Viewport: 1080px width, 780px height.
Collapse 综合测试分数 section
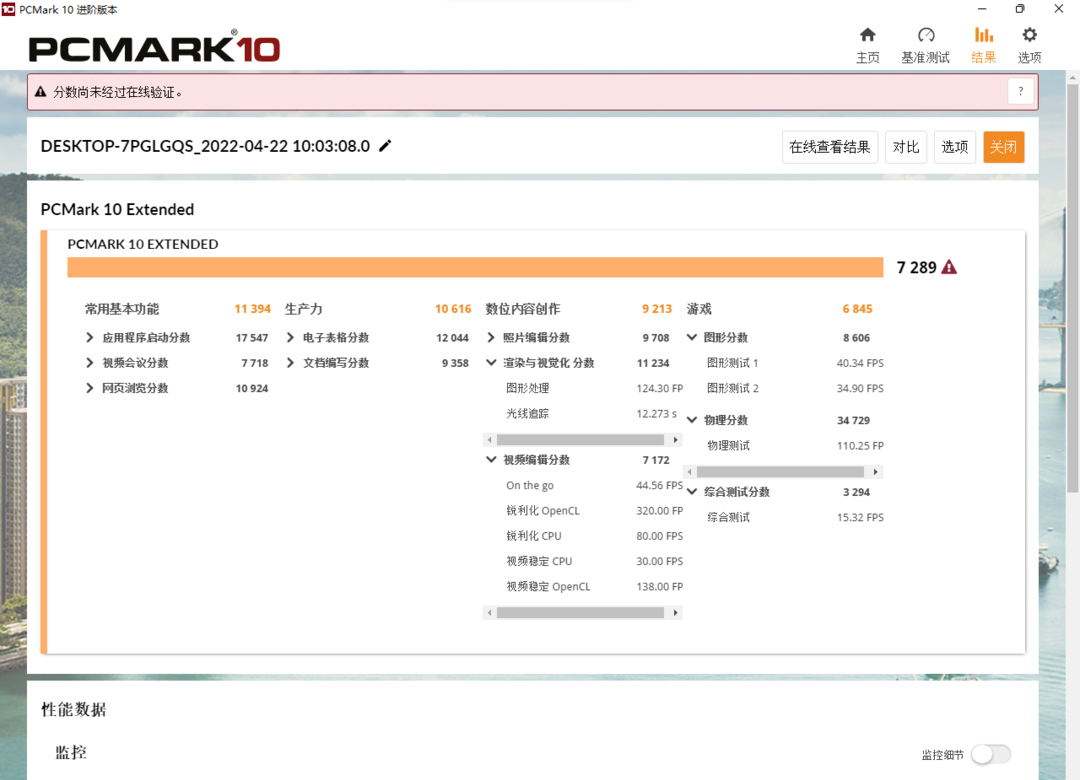pos(692,492)
